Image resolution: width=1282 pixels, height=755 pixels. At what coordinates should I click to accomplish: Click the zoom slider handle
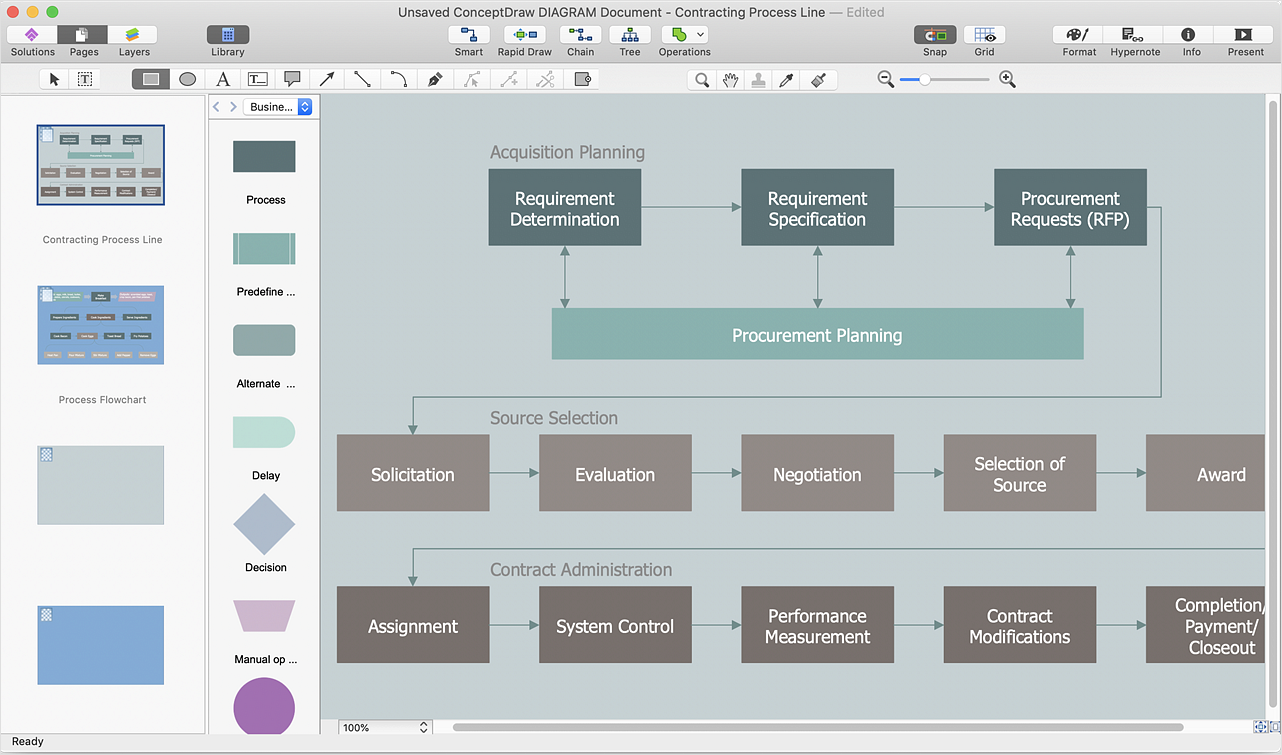pyautogui.click(x=925, y=79)
